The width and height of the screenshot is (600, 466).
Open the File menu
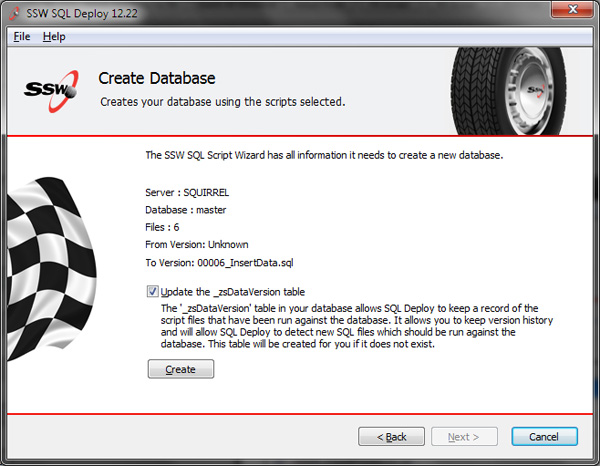22,37
